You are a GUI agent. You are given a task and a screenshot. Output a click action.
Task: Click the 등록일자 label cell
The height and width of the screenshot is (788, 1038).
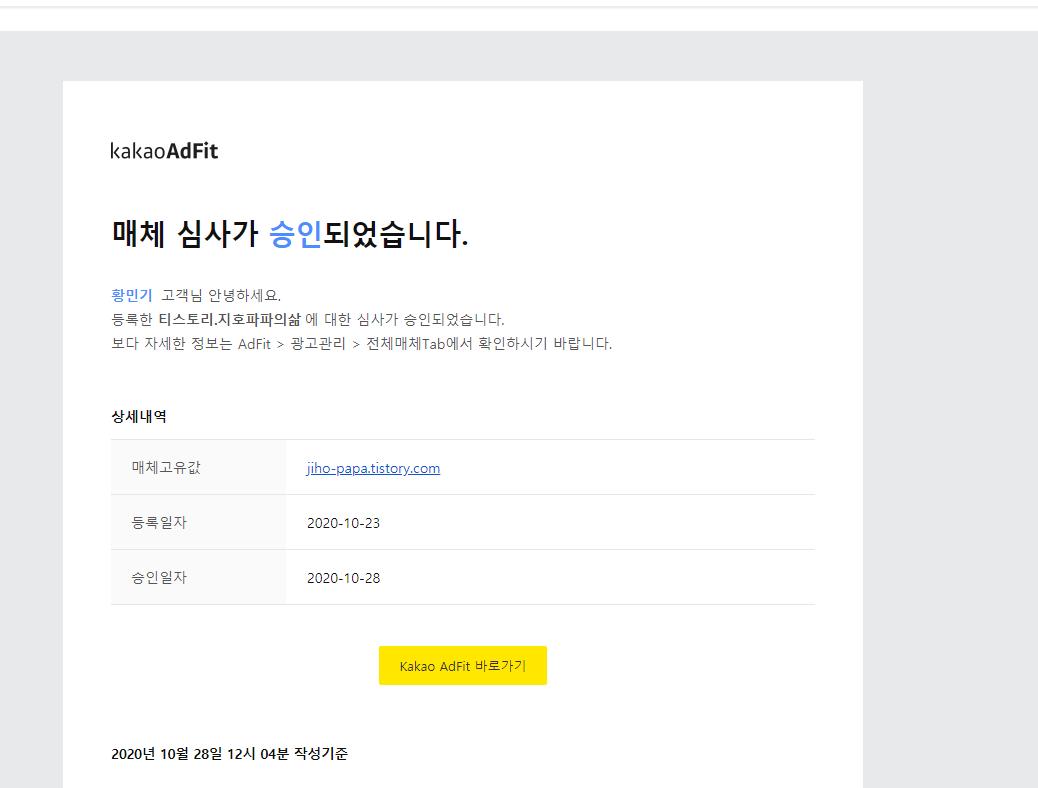(x=199, y=522)
